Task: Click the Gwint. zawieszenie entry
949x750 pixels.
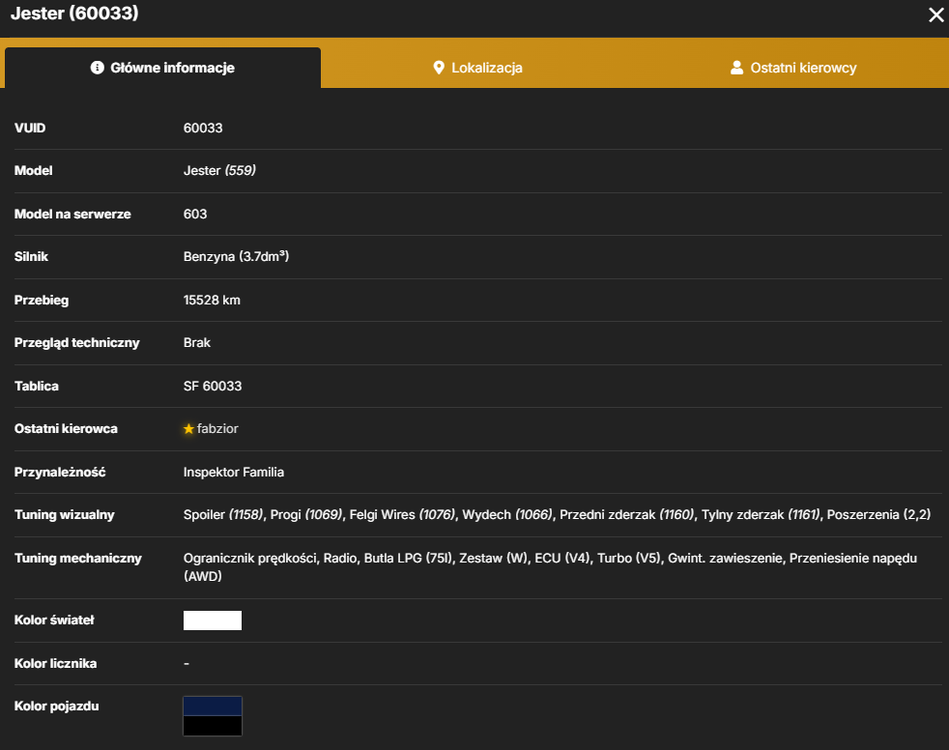Action: [725, 558]
